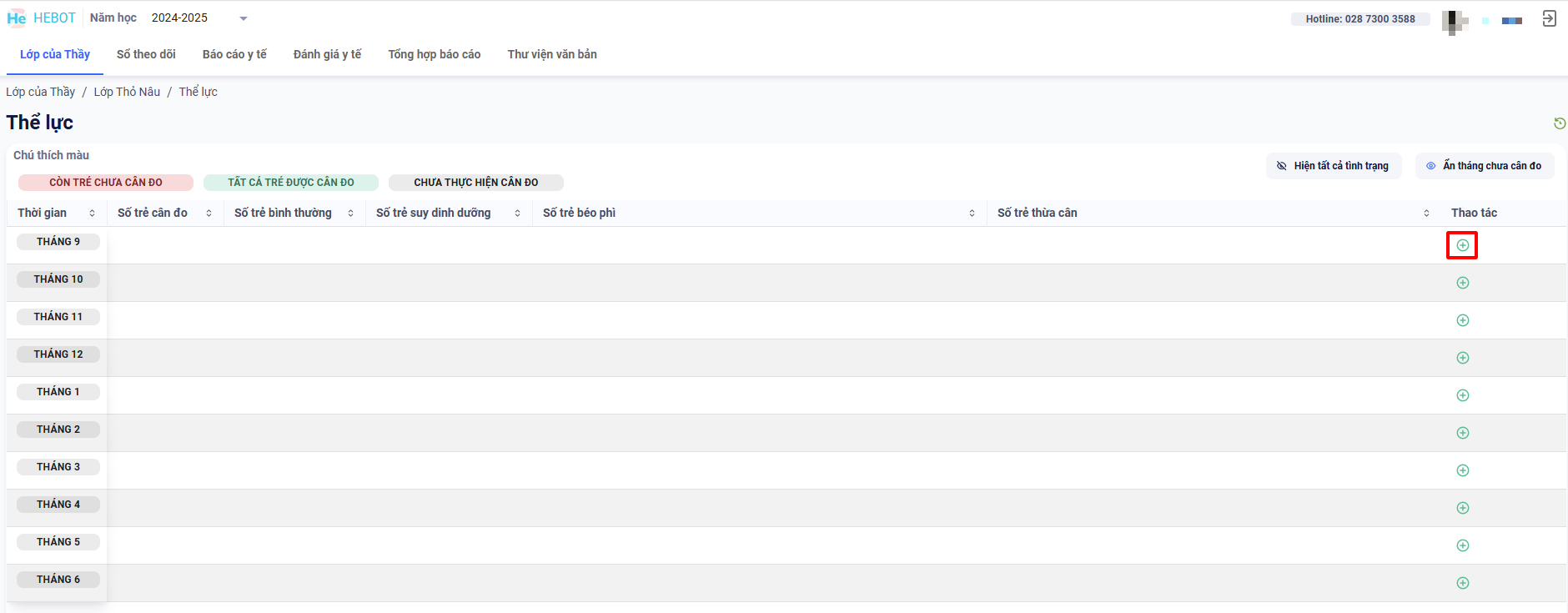Select the 'THÁNG 11' month label

(58, 317)
